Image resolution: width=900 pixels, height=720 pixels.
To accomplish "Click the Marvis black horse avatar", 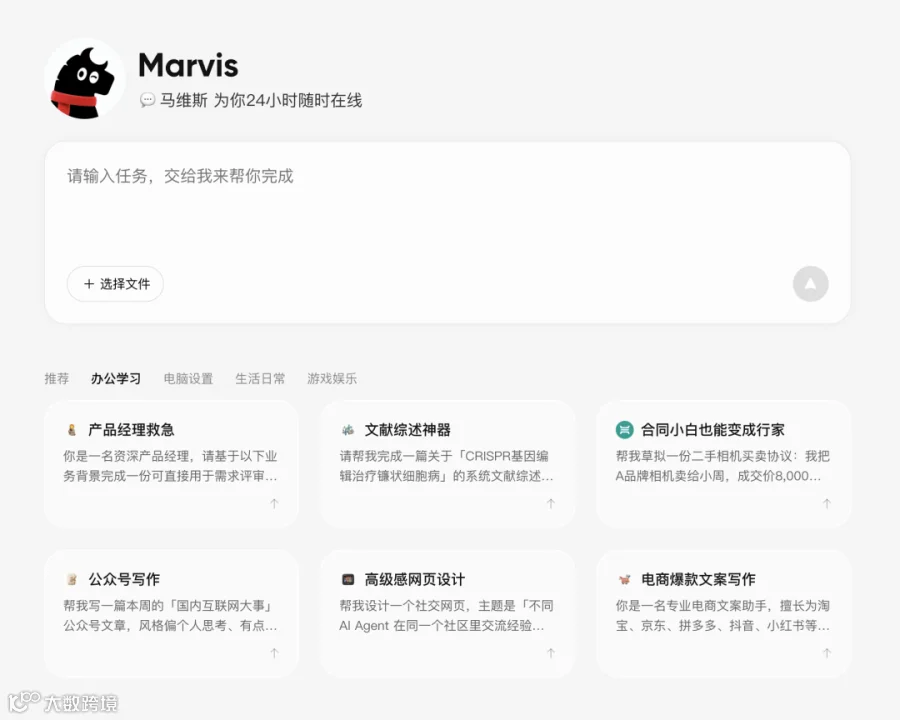I will [84, 80].
